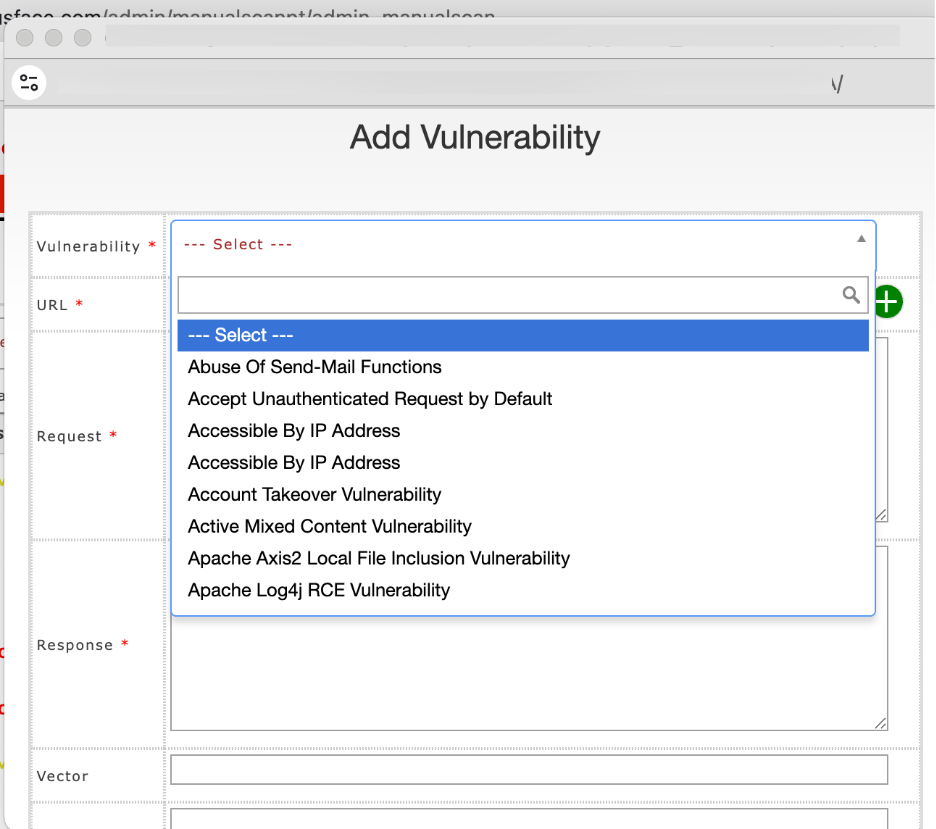
Task: Click the magnifier icon in dropdown search
Action: pyautogui.click(x=851, y=295)
